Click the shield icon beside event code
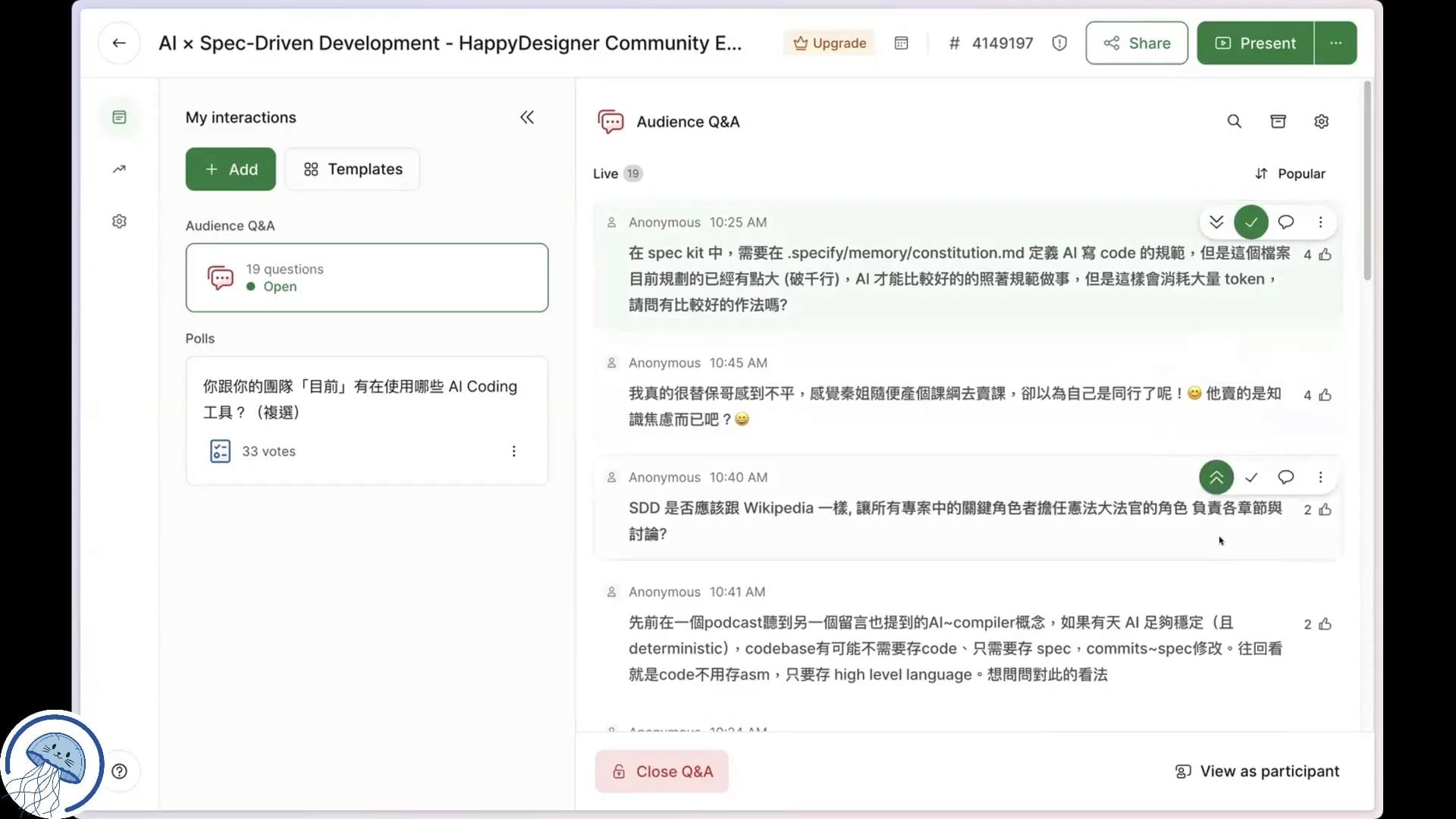The image size is (1456, 819). click(x=1059, y=43)
